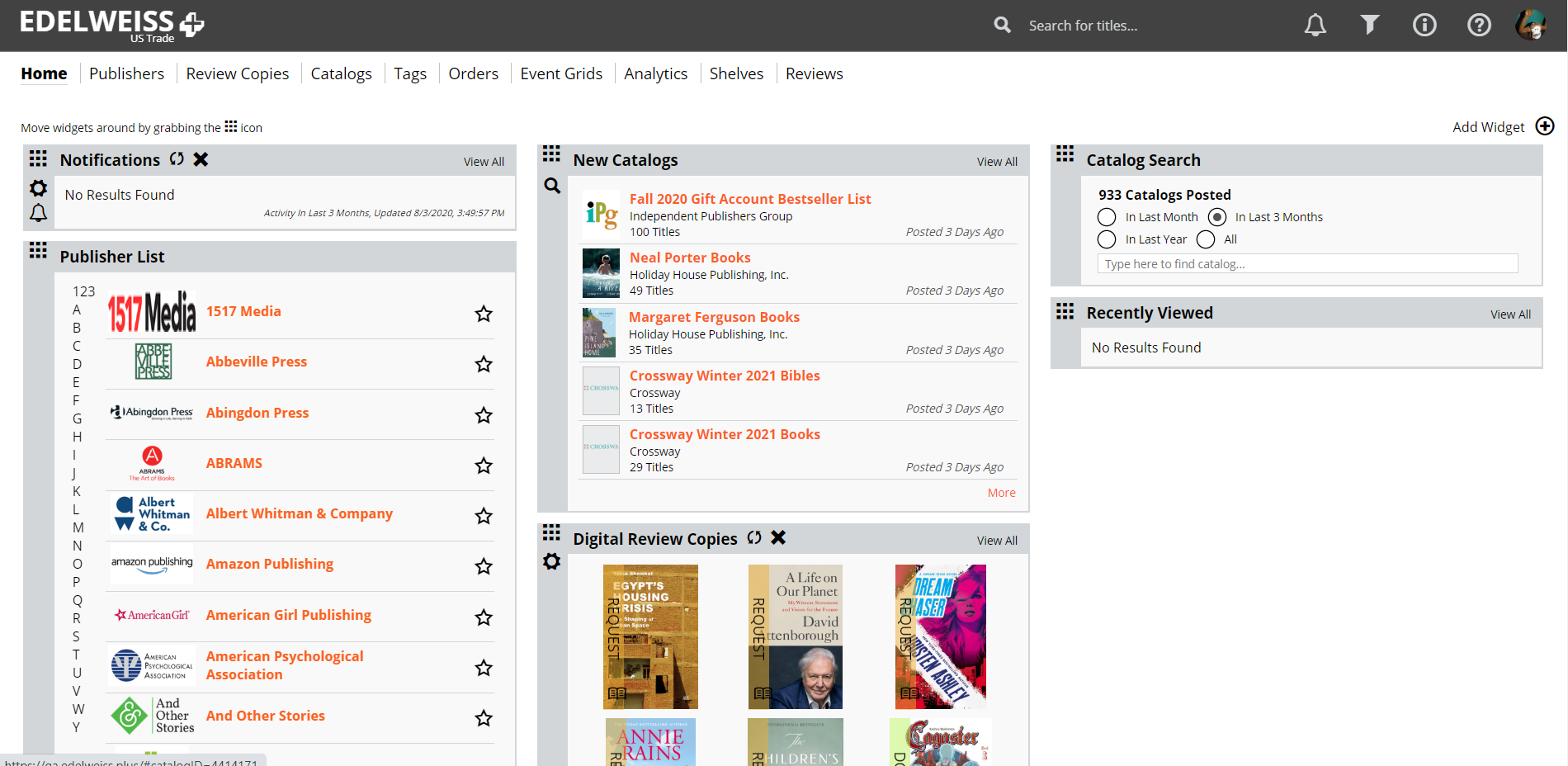This screenshot has width=1568, height=766.
Task: Favorite Abingdon Press with star
Action: coord(484,415)
